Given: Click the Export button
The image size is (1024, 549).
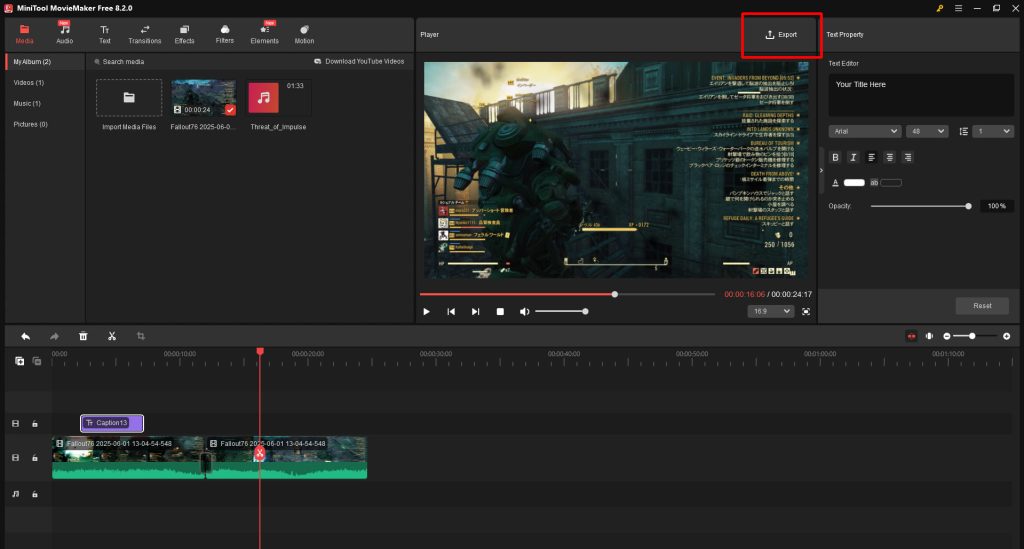Looking at the screenshot, I should click(781, 35).
